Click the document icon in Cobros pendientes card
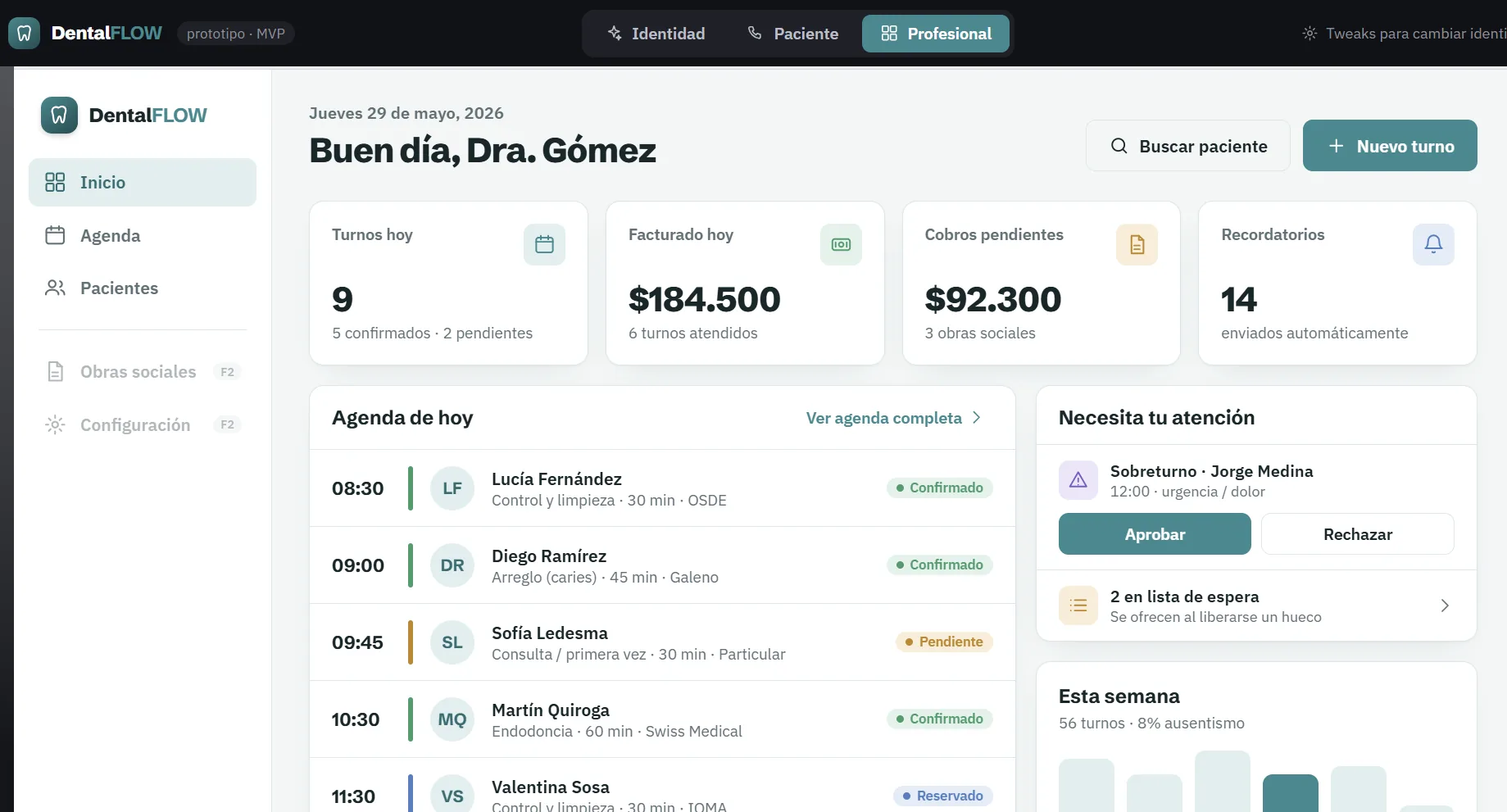The width and height of the screenshot is (1507, 812). pos(1137,244)
